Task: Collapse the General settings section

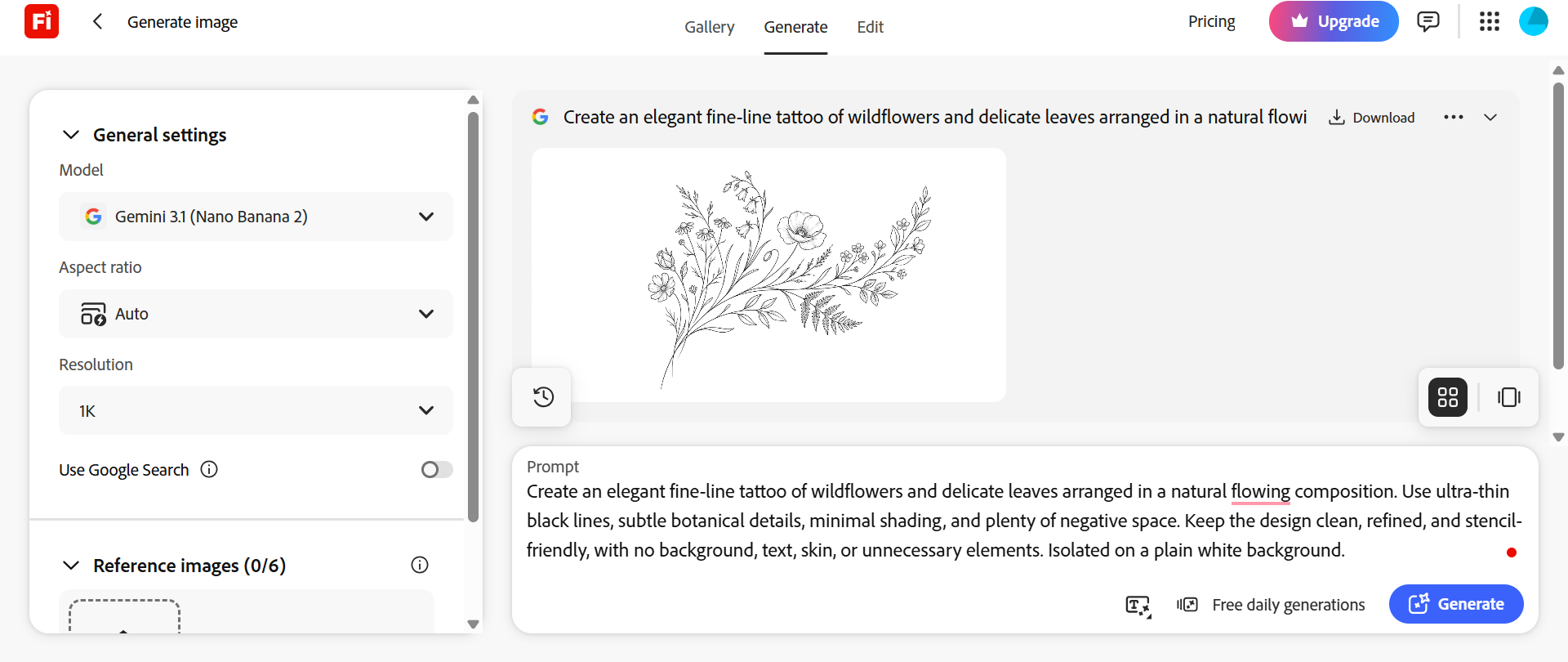Action: point(71,135)
